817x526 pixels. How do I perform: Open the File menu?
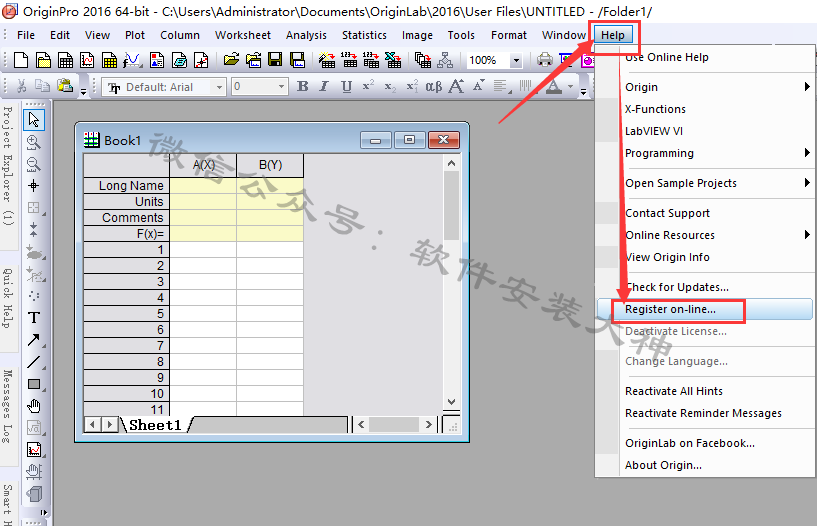pyautogui.click(x=26, y=35)
